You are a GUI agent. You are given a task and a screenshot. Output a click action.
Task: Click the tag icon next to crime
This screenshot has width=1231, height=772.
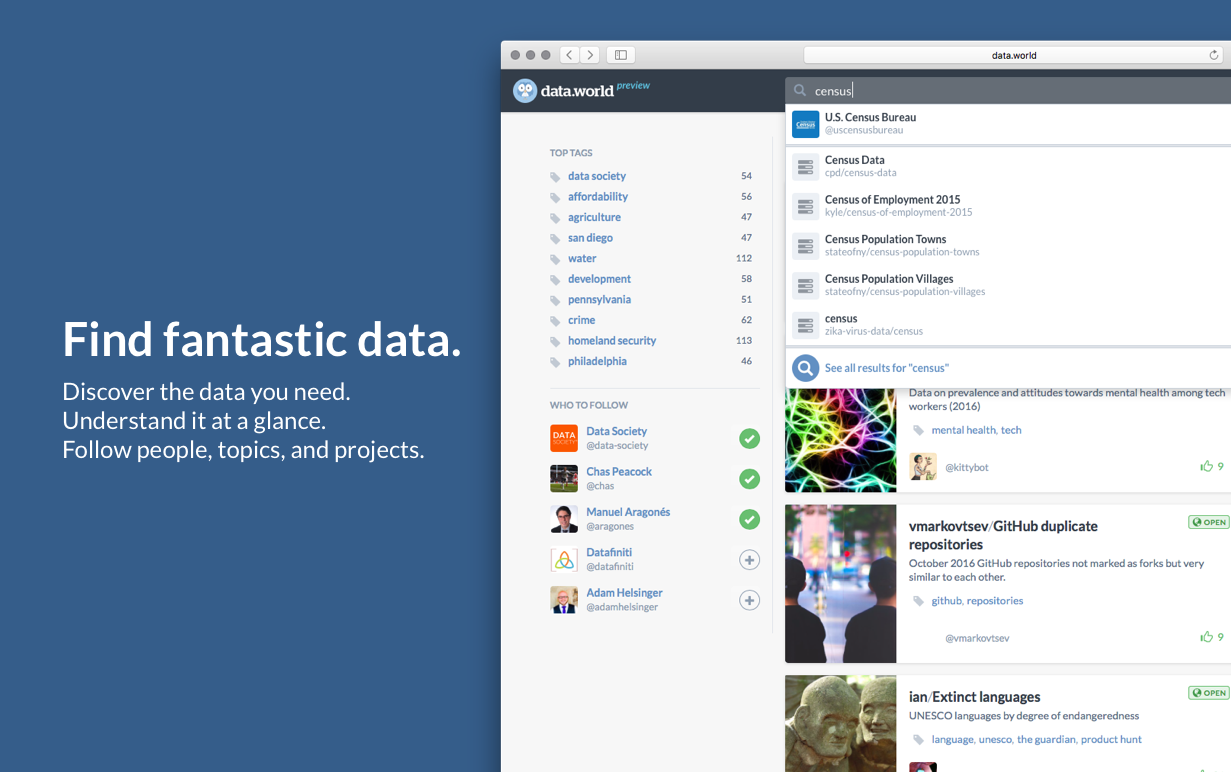(x=555, y=321)
